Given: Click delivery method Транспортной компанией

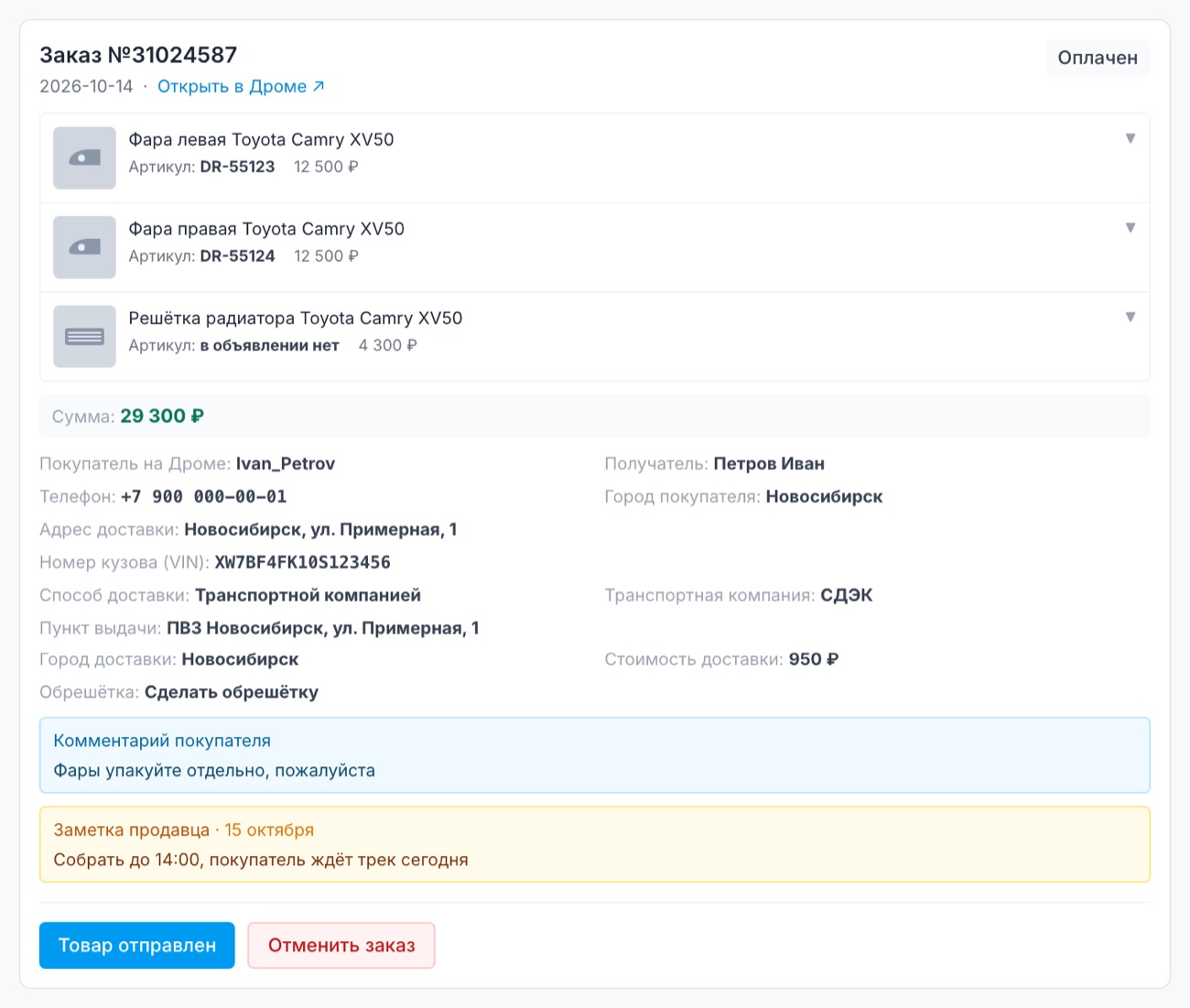Looking at the screenshot, I should tap(308, 596).
